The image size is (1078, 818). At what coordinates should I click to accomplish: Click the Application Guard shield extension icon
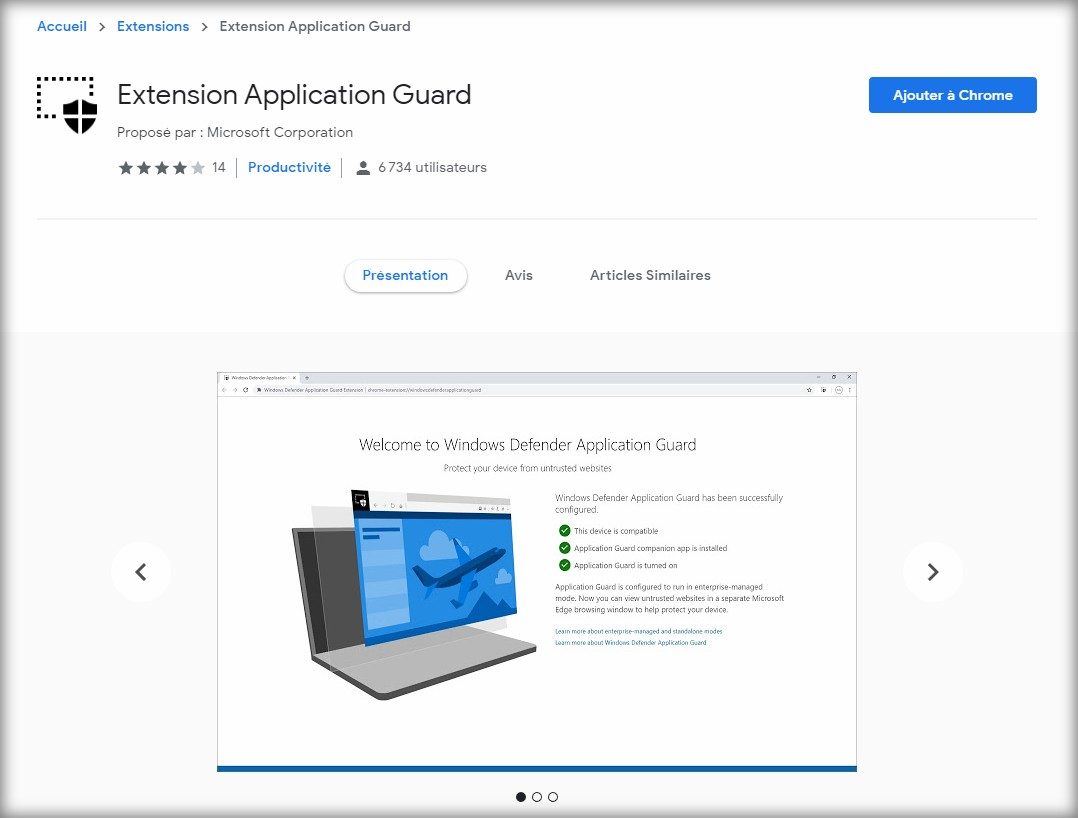pos(67,105)
